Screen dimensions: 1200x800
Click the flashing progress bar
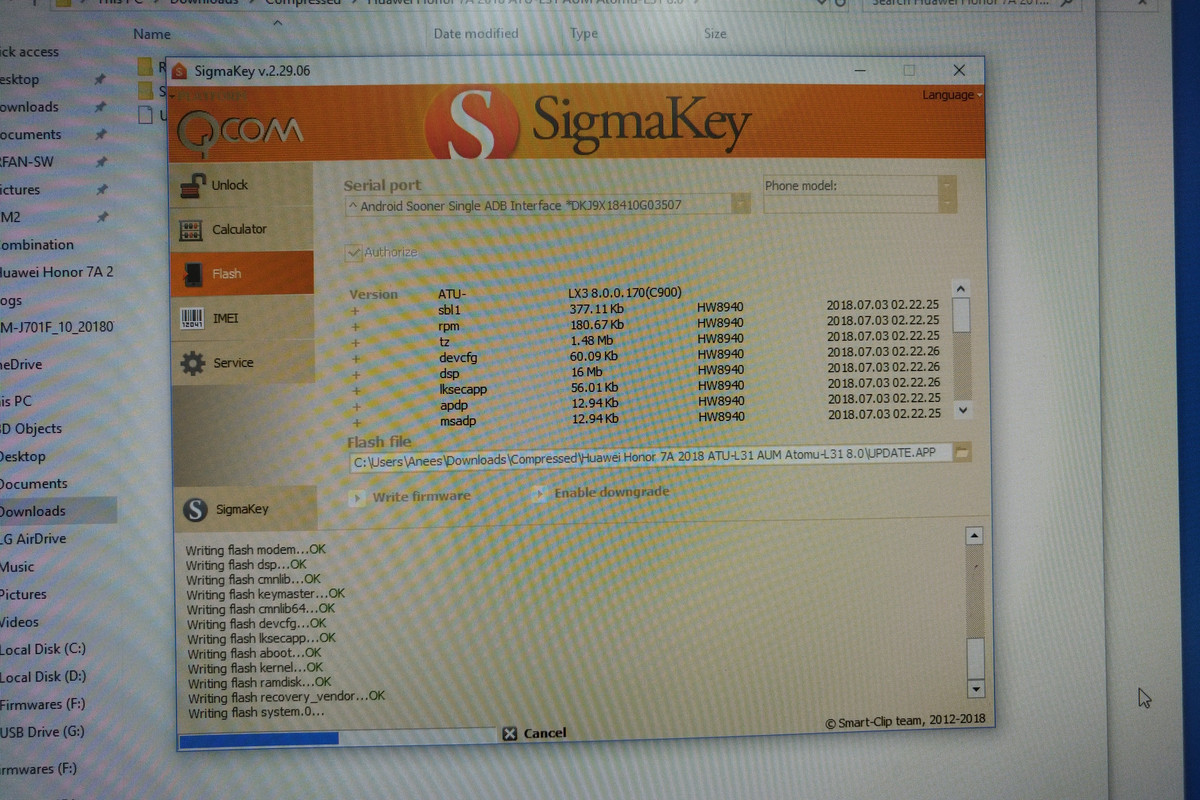[336, 738]
